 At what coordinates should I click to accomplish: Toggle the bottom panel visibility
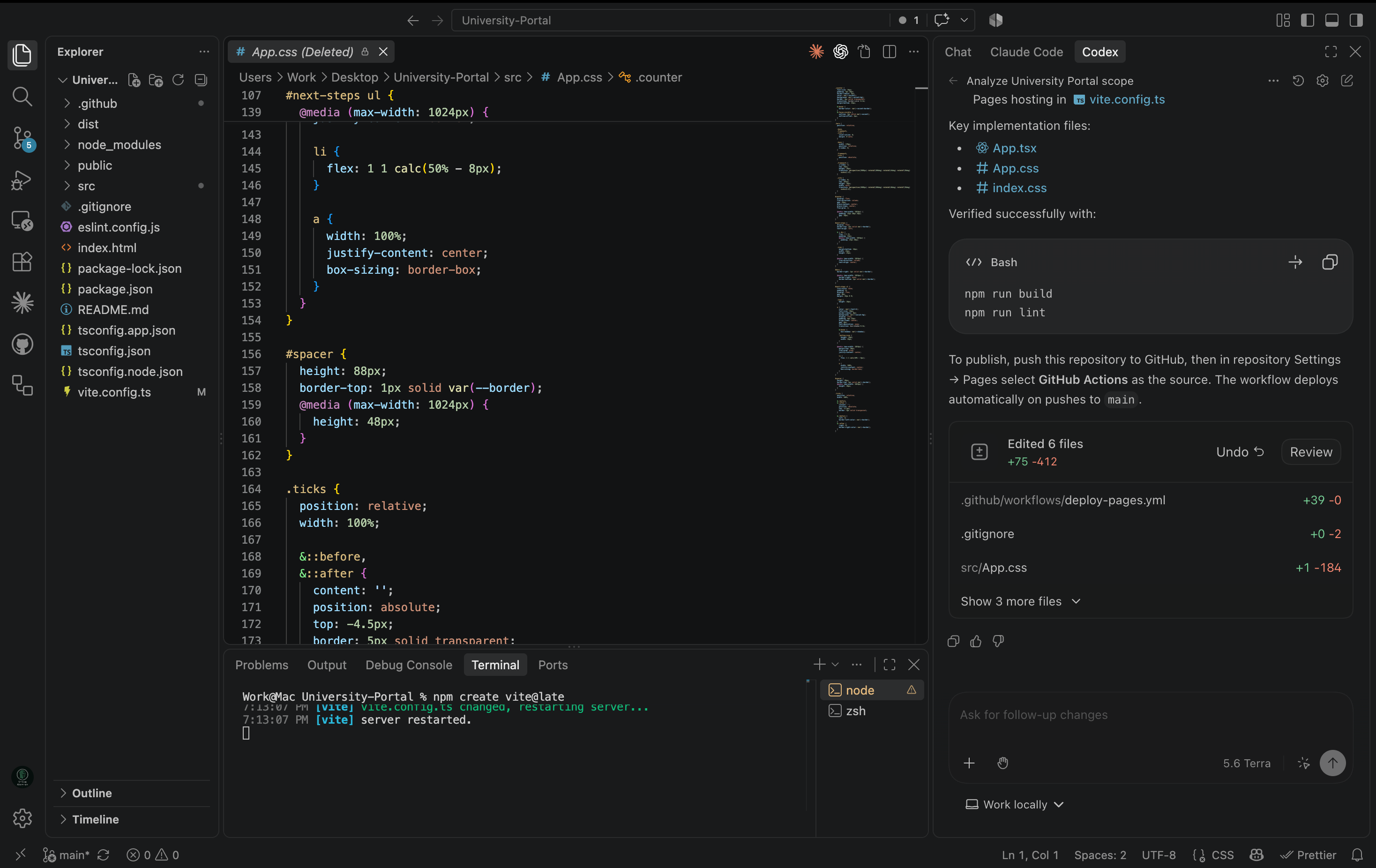[x=1332, y=20]
